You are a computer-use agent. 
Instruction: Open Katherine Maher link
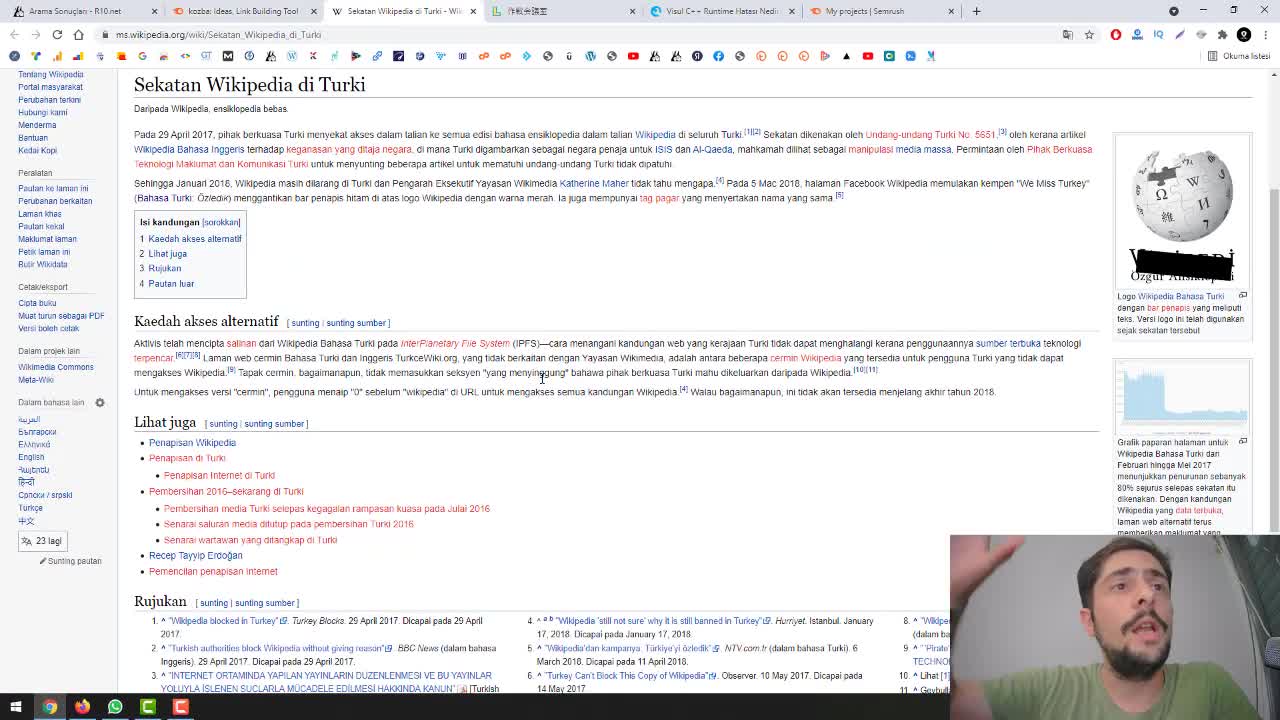(594, 183)
